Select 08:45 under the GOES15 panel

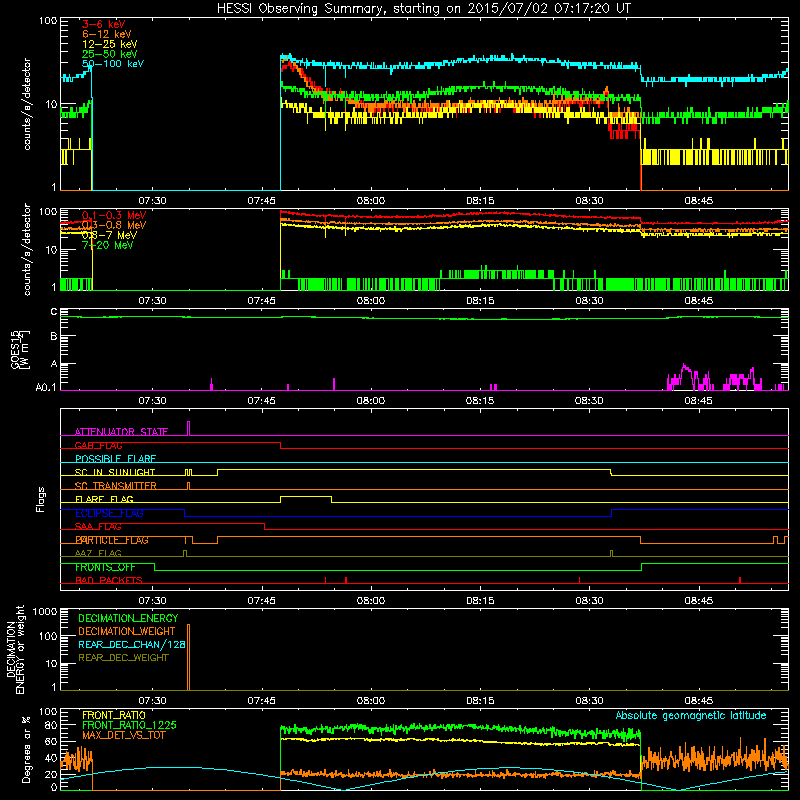(698, 401)
